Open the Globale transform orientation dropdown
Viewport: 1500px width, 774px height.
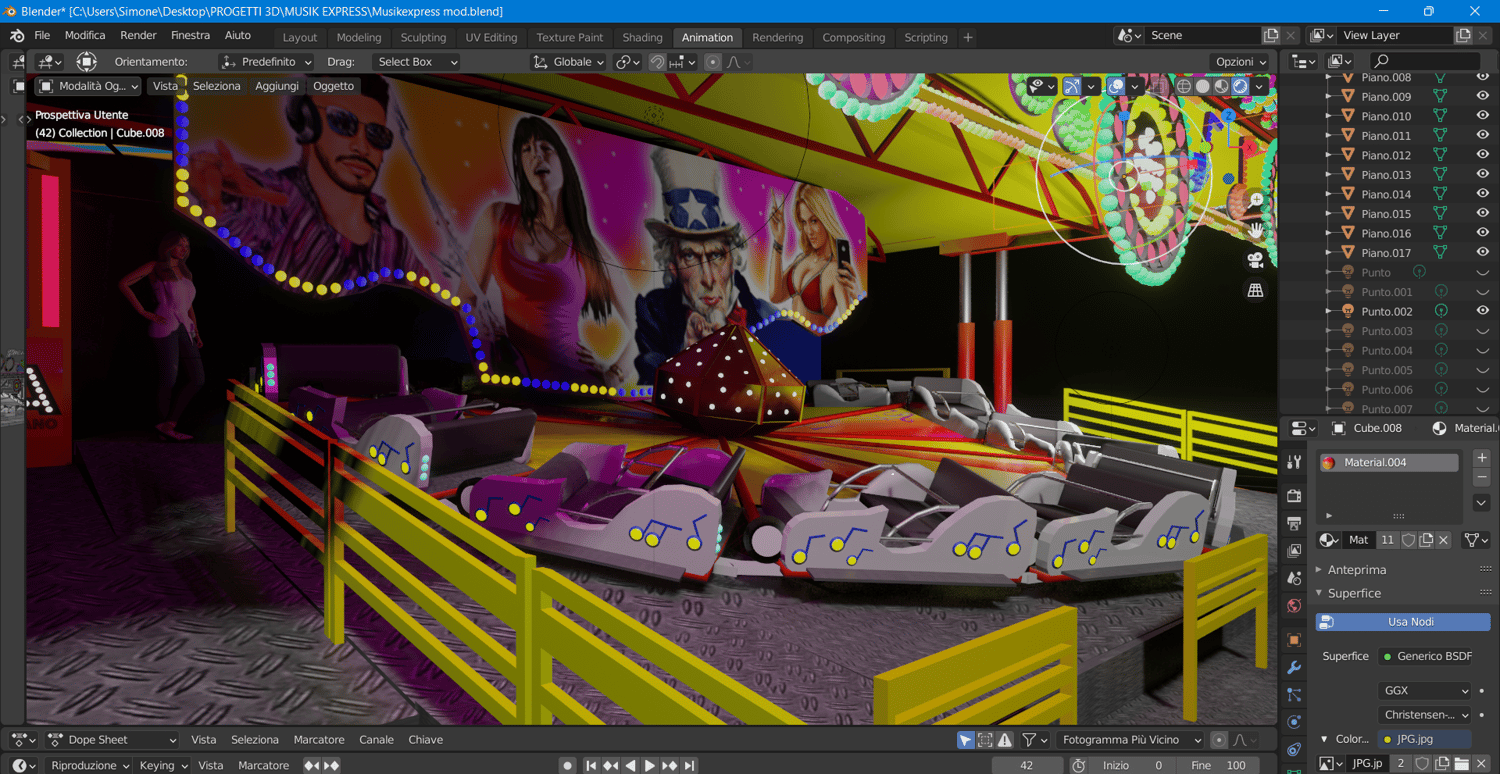click(x=569, y=62)
